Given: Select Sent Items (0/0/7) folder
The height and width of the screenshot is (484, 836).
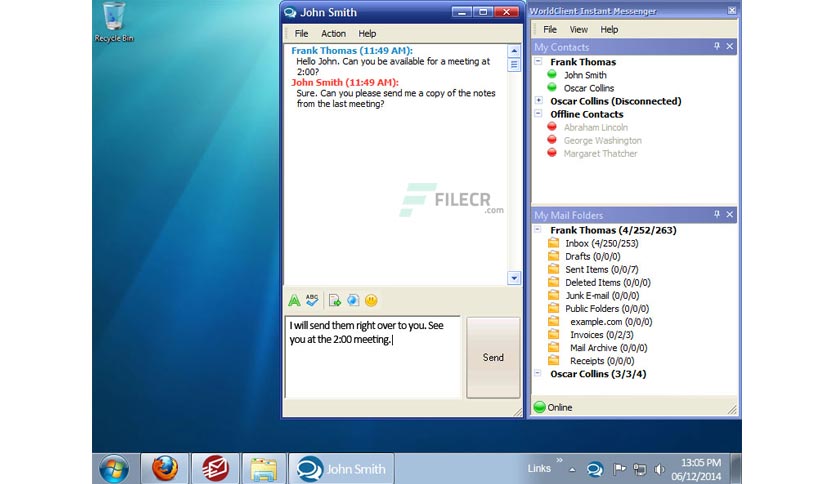Looking at the screenshot, I should coord(601,269).
